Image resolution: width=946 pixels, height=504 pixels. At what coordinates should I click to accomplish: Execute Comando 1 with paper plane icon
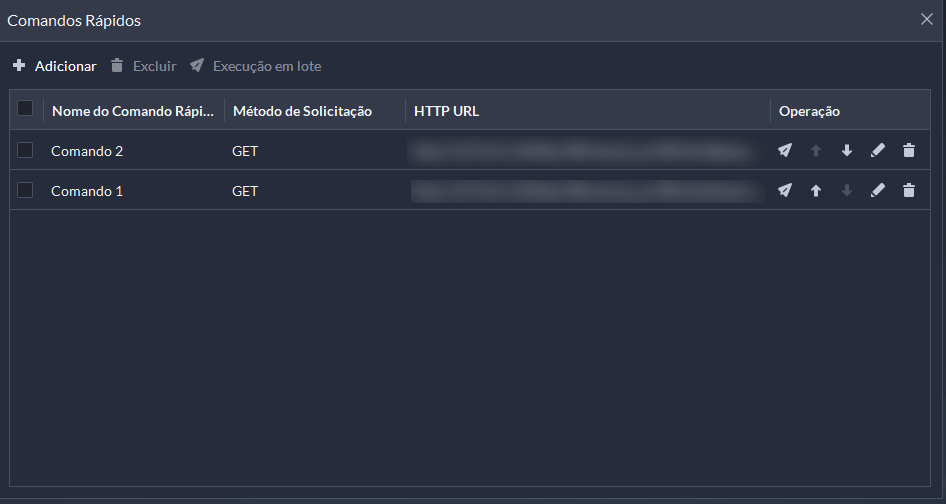pyautogui.click(x=784, y=191)
